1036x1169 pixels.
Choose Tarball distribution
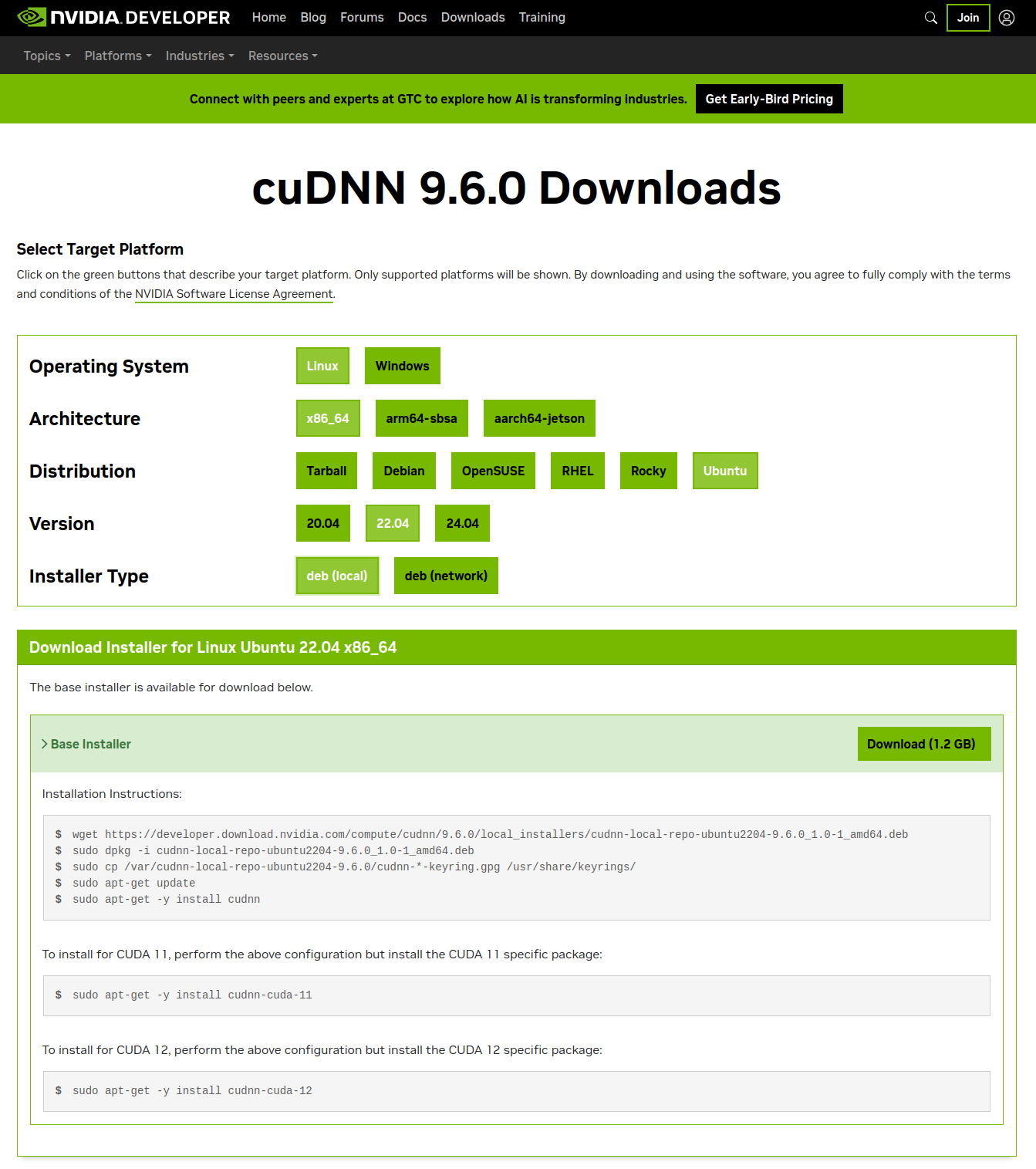[326, 471]
